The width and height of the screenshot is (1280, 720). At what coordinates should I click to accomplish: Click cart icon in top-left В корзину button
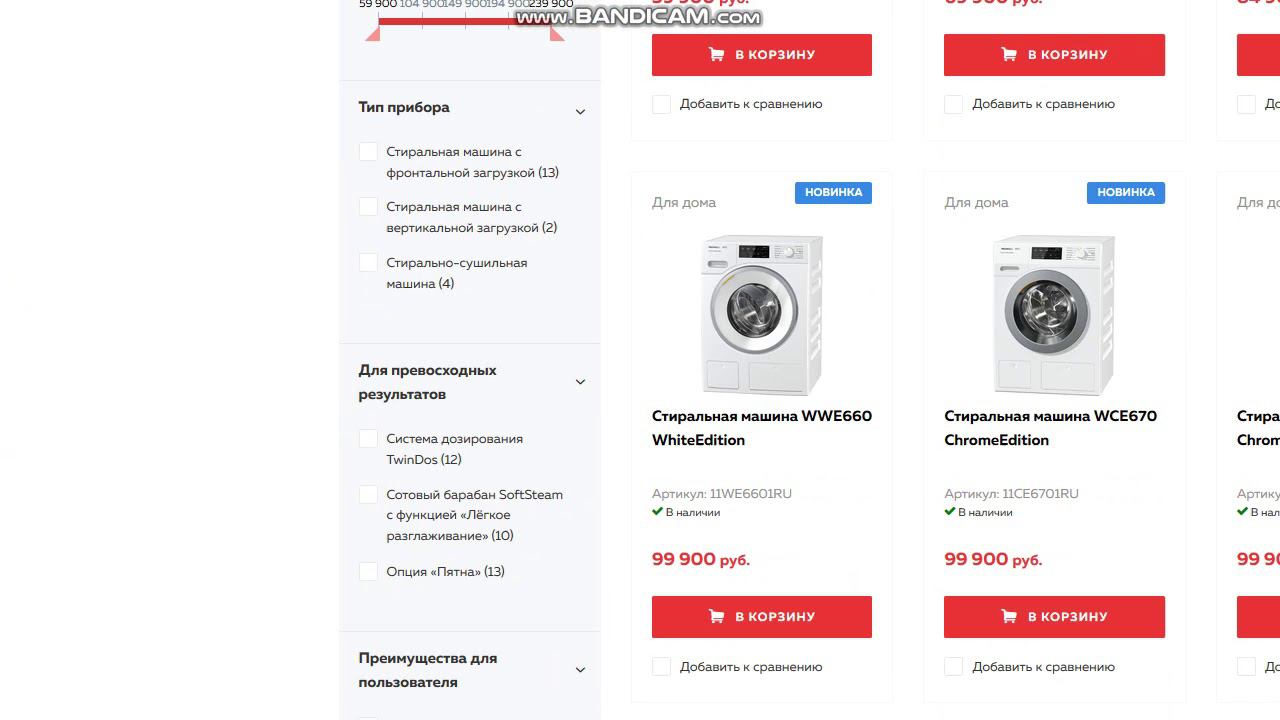(x=716, y=55)
